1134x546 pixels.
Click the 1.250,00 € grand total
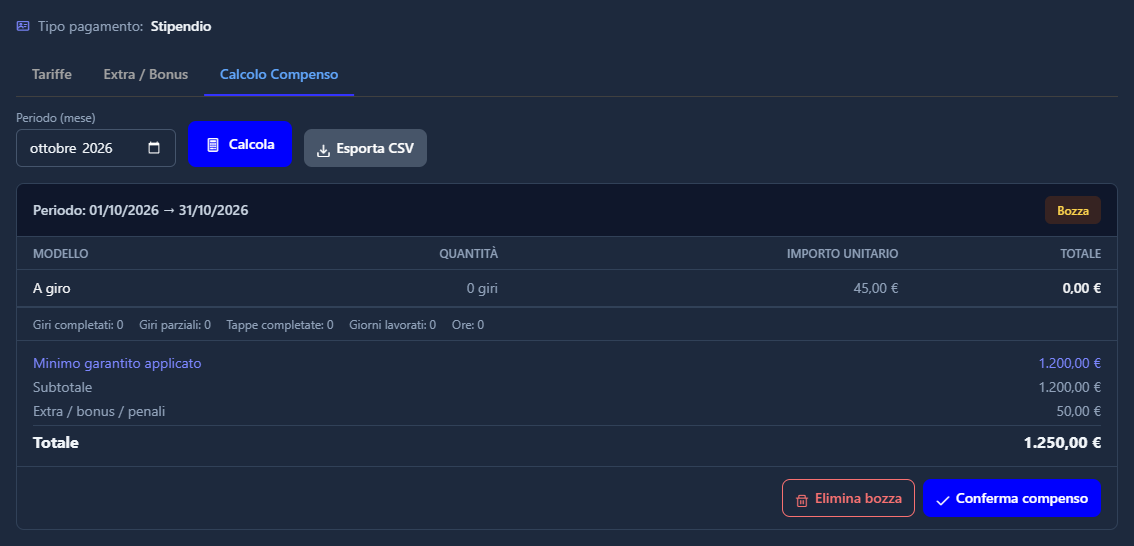tap(1062, 443)
